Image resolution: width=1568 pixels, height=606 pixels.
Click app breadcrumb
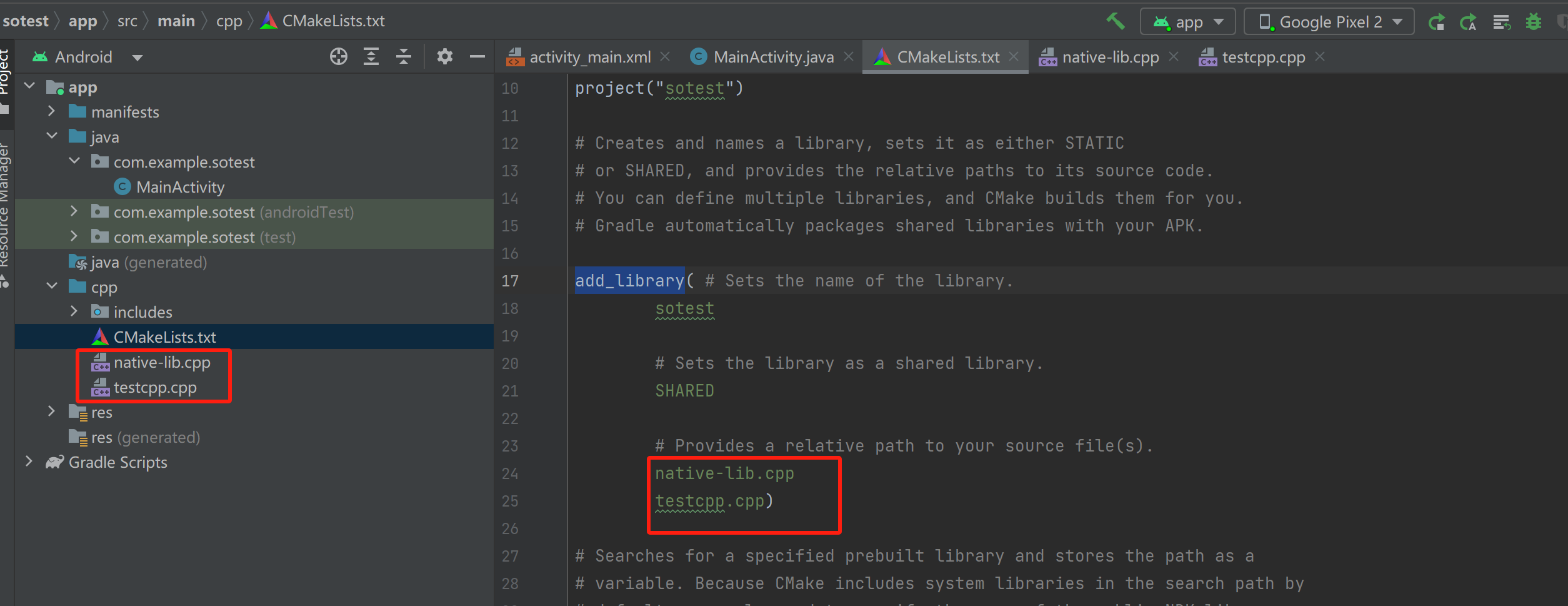(x=82, y=21)
